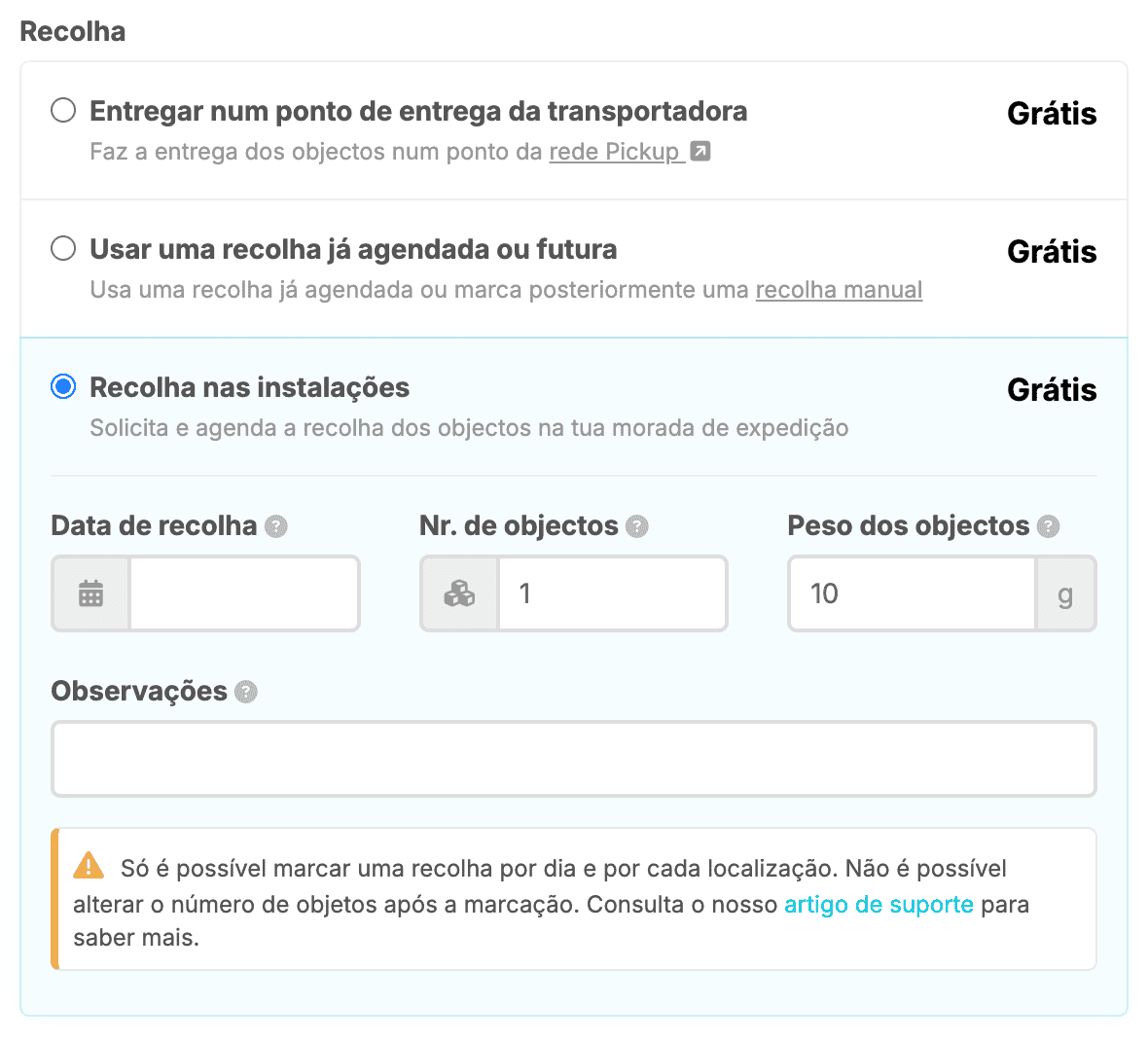This screenshot has height=1041, width=1148.
Task: Click the Recolha nas instalações option title
Action: (249, 387)
